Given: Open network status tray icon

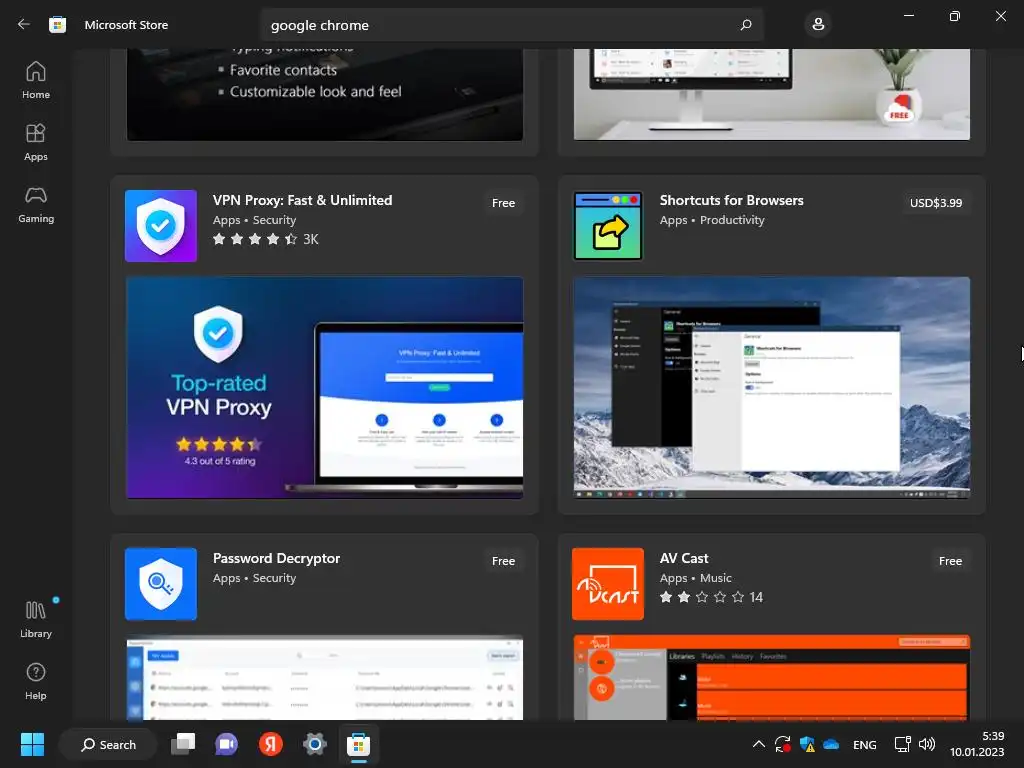Looking at the screenshot, I should tap(903, 744).
